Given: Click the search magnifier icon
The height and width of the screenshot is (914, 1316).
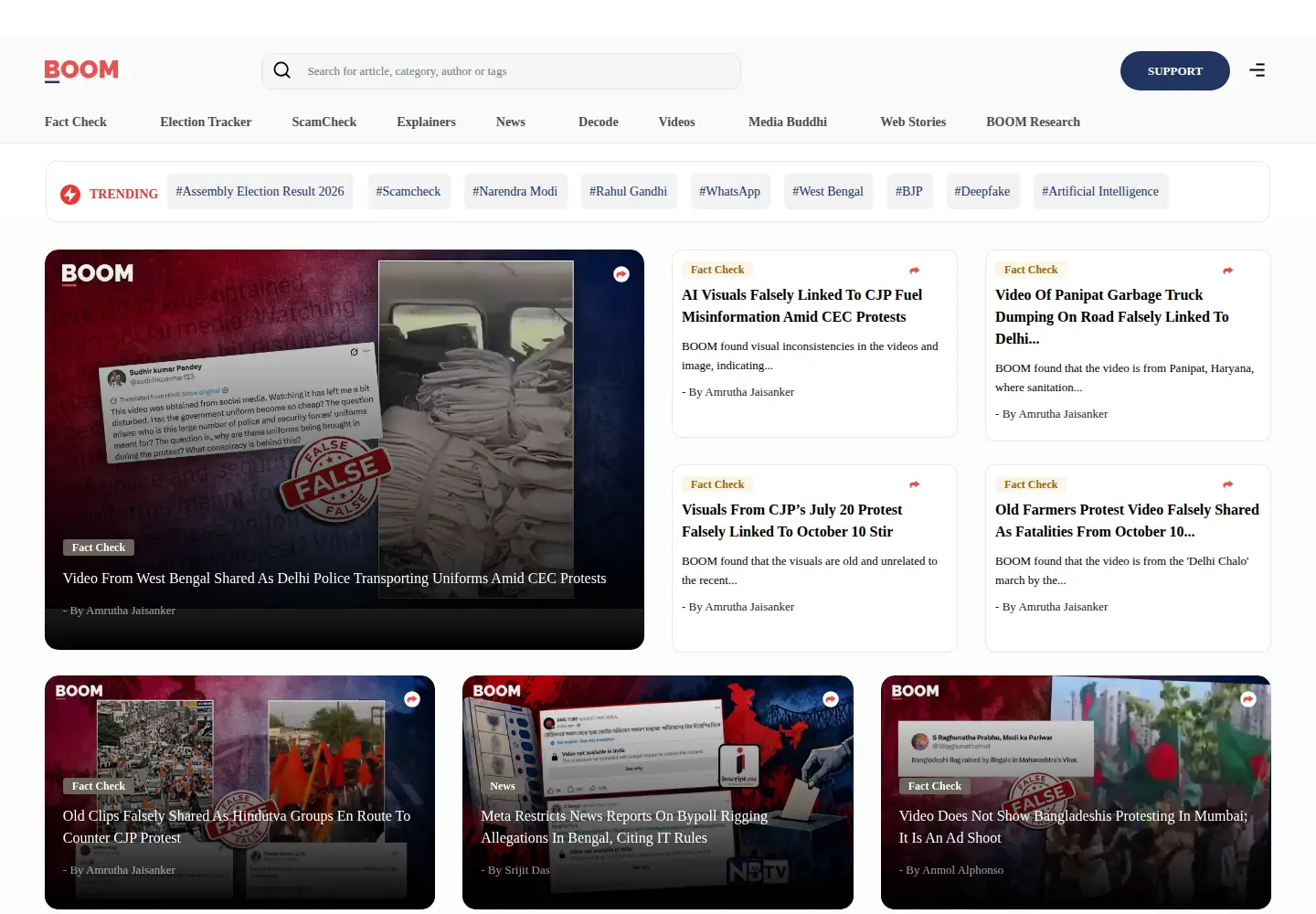Looking at the screenshot, I should pos(282,70).
